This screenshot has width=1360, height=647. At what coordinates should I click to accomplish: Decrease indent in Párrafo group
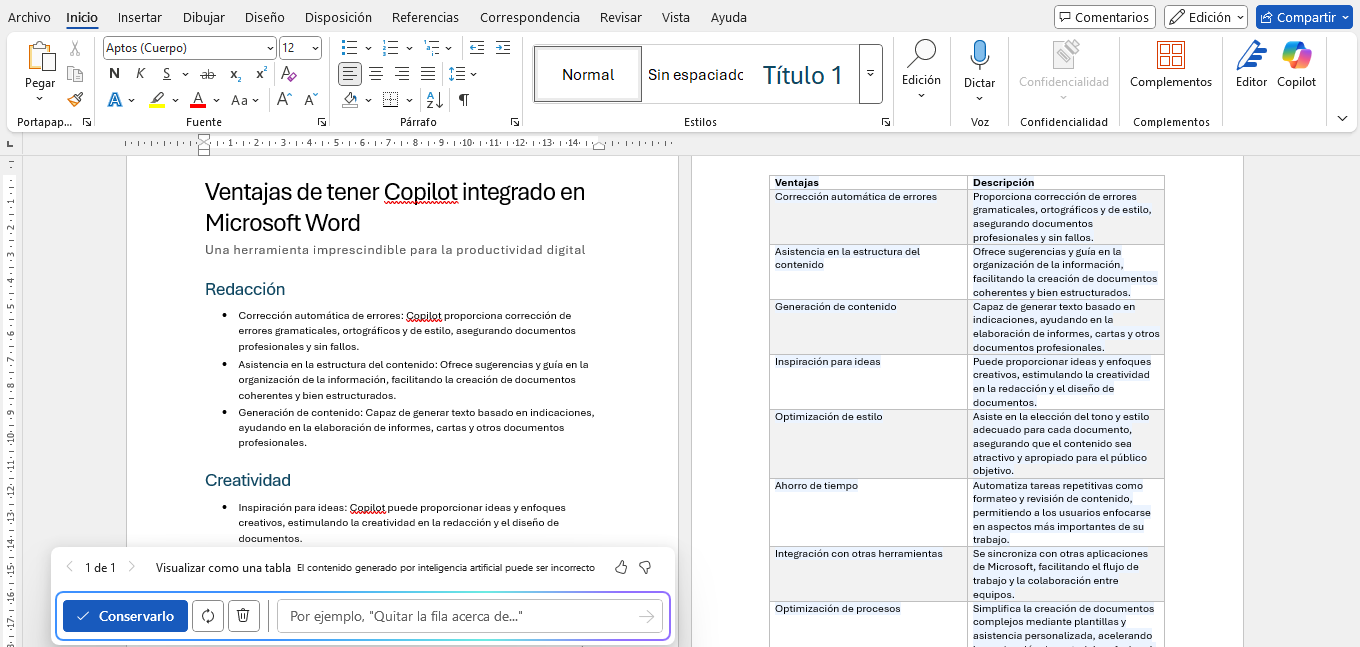(476, 48)
